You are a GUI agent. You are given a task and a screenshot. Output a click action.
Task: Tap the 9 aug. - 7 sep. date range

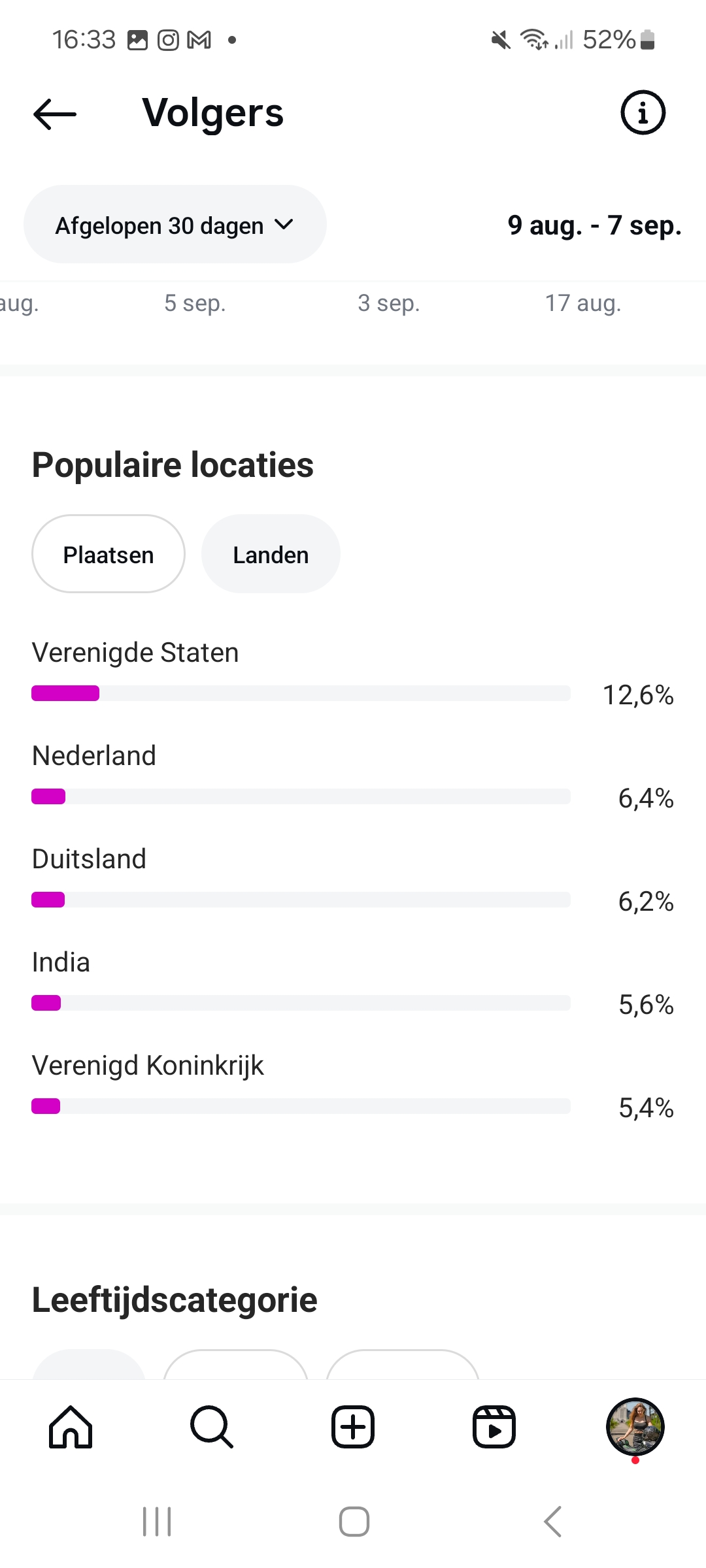(594, 225)
